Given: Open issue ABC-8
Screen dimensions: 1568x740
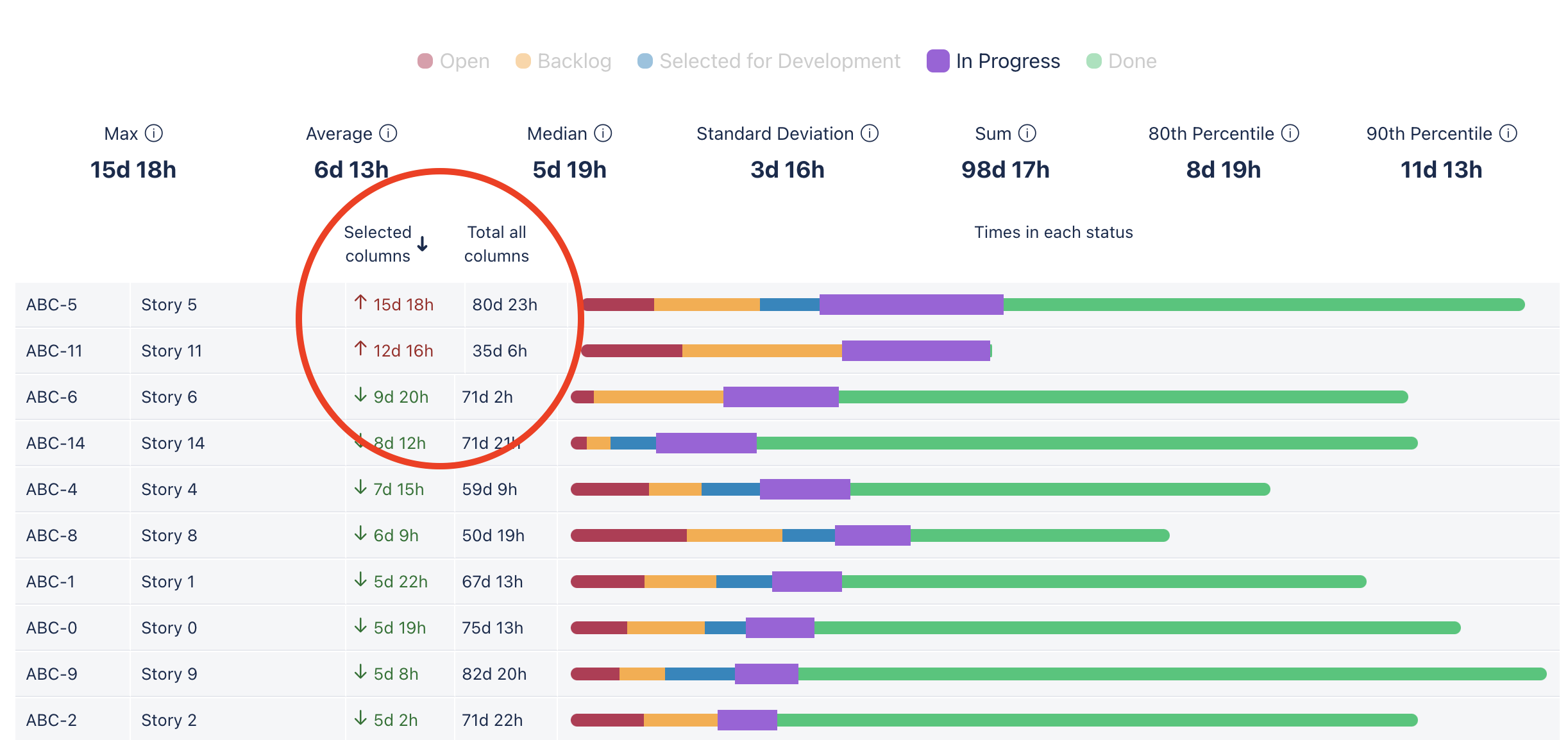Looking at the screenshot, I should pyautogui.click(x=51, y=535).
